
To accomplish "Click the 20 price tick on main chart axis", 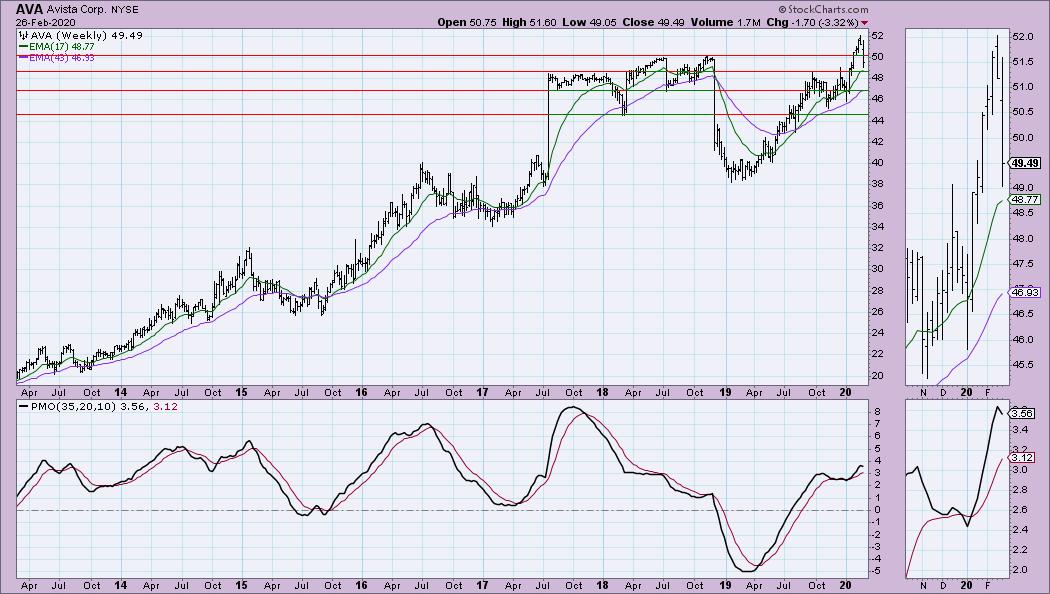I will pos(877,376).
